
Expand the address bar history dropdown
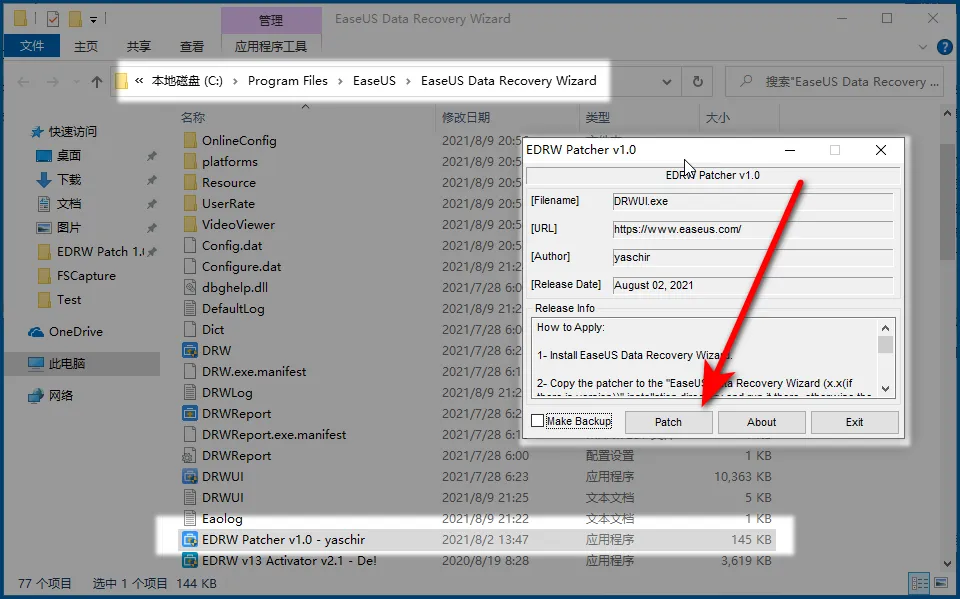(667, 81)
